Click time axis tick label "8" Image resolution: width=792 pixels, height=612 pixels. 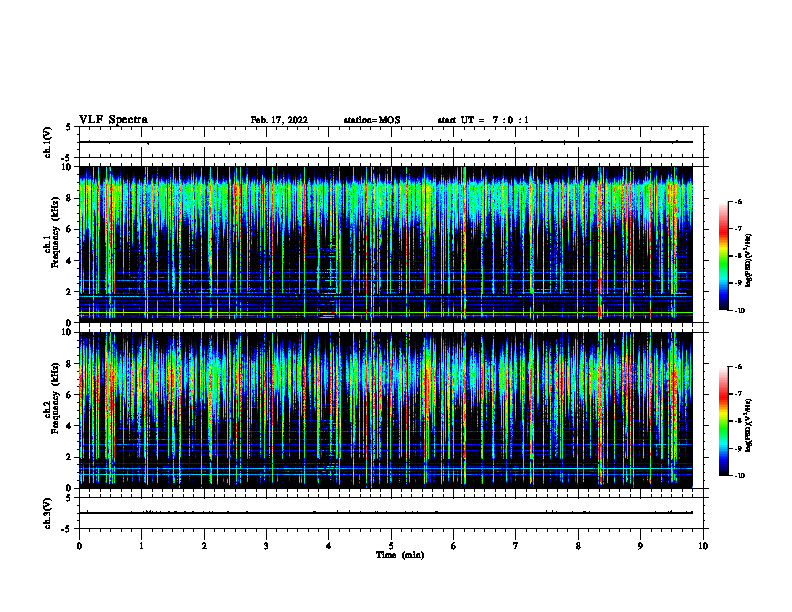(578, 546)
